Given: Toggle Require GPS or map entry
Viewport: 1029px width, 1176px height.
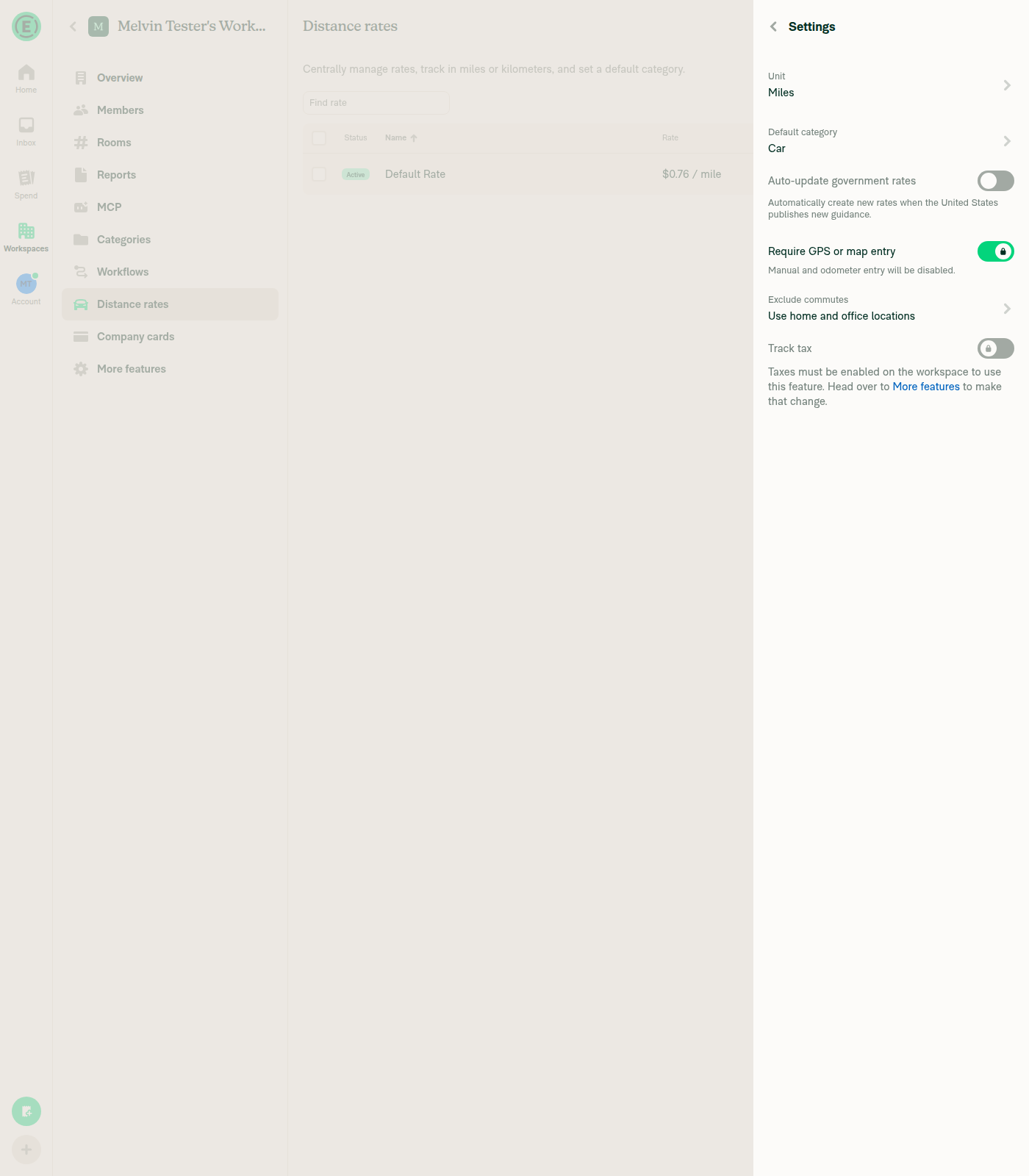Looking at the screenshot, I should [996, 251].
